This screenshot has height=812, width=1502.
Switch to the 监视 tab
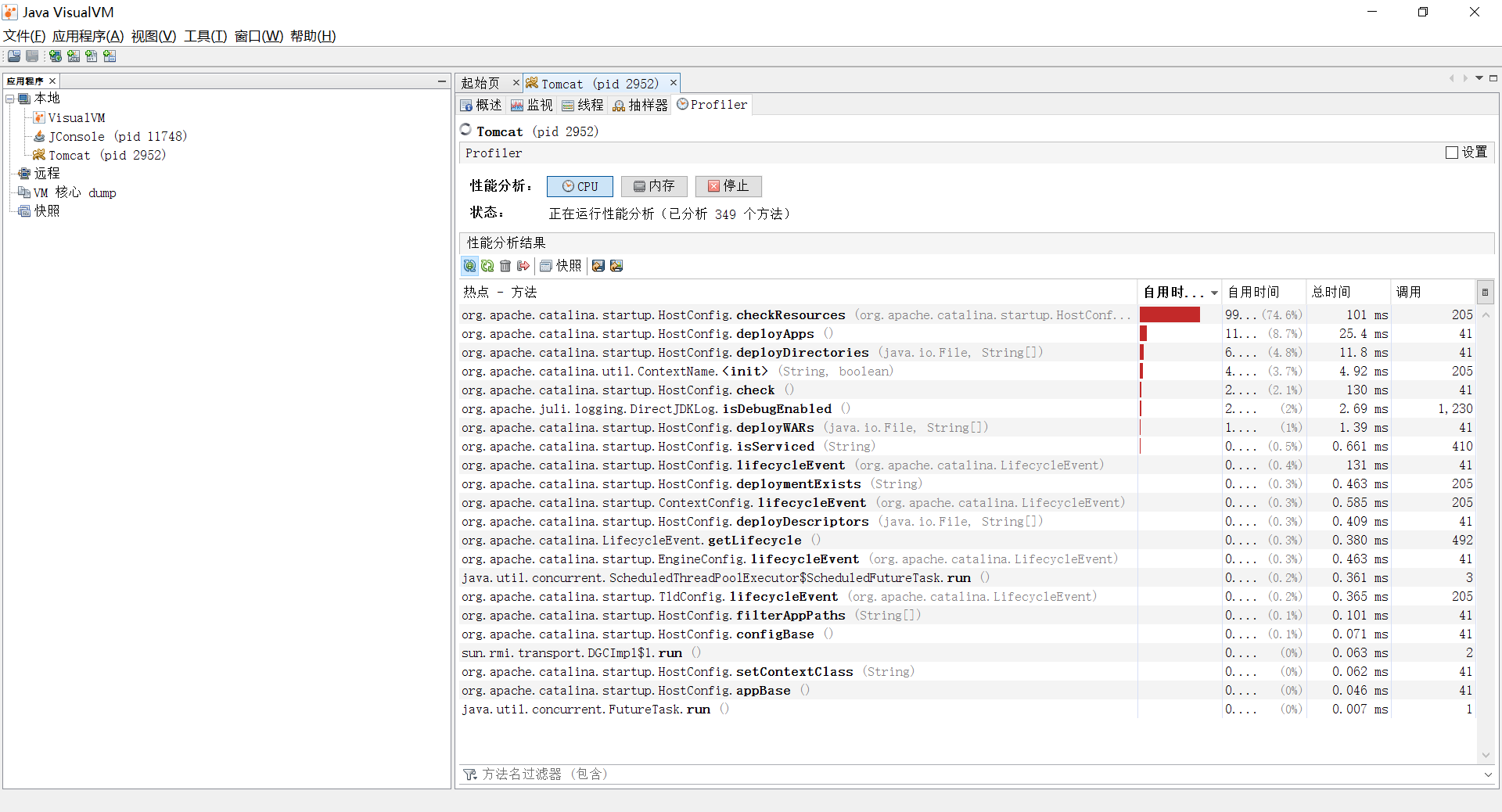click(532, 105)
